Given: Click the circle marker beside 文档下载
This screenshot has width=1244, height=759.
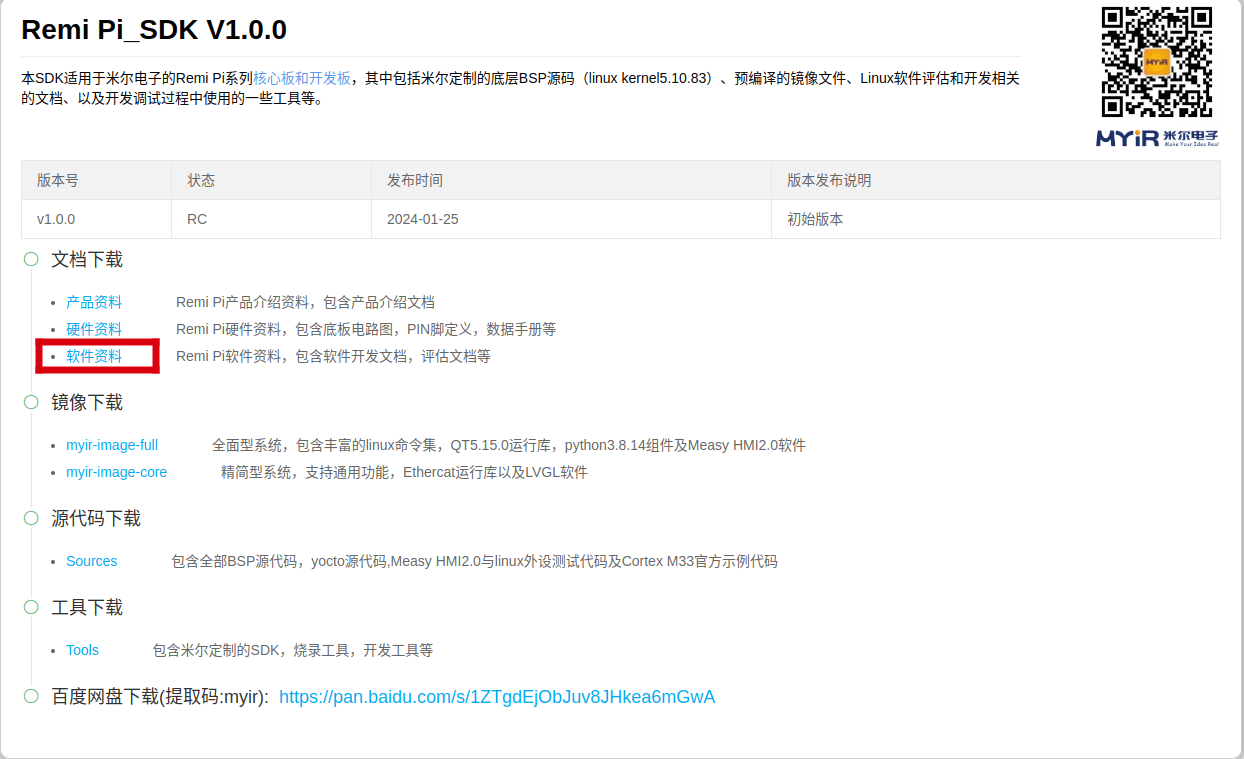Looking at the screenshot, I should click(x=31, y=260).
